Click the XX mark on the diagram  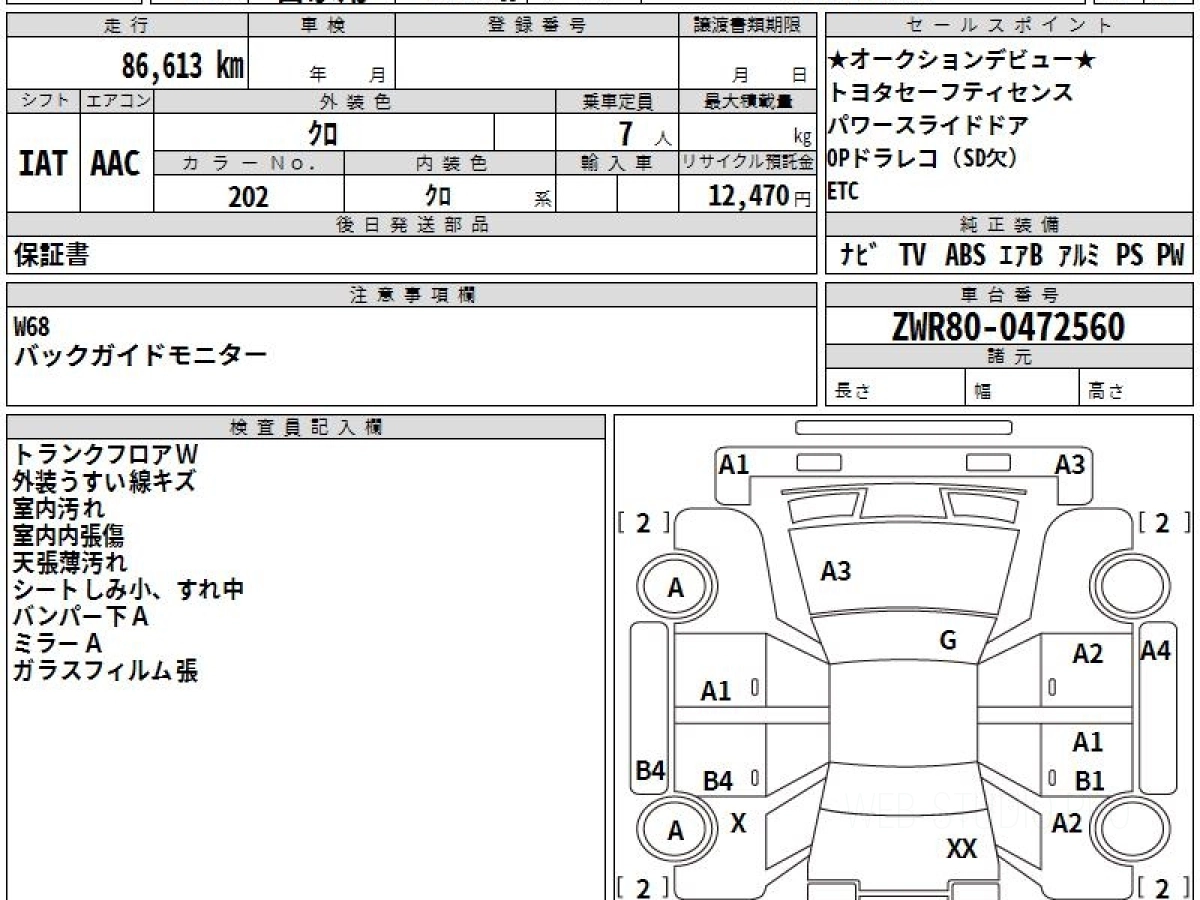coord(962,849)
